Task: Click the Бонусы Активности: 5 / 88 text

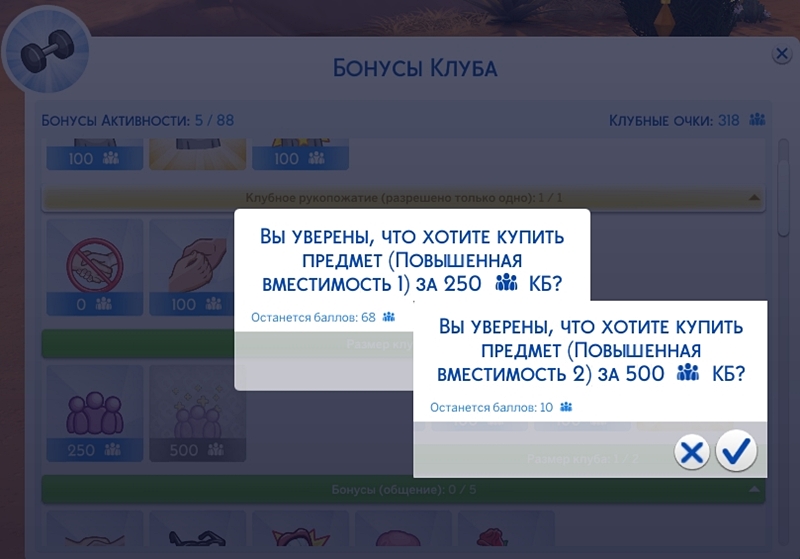Action: 138,120
